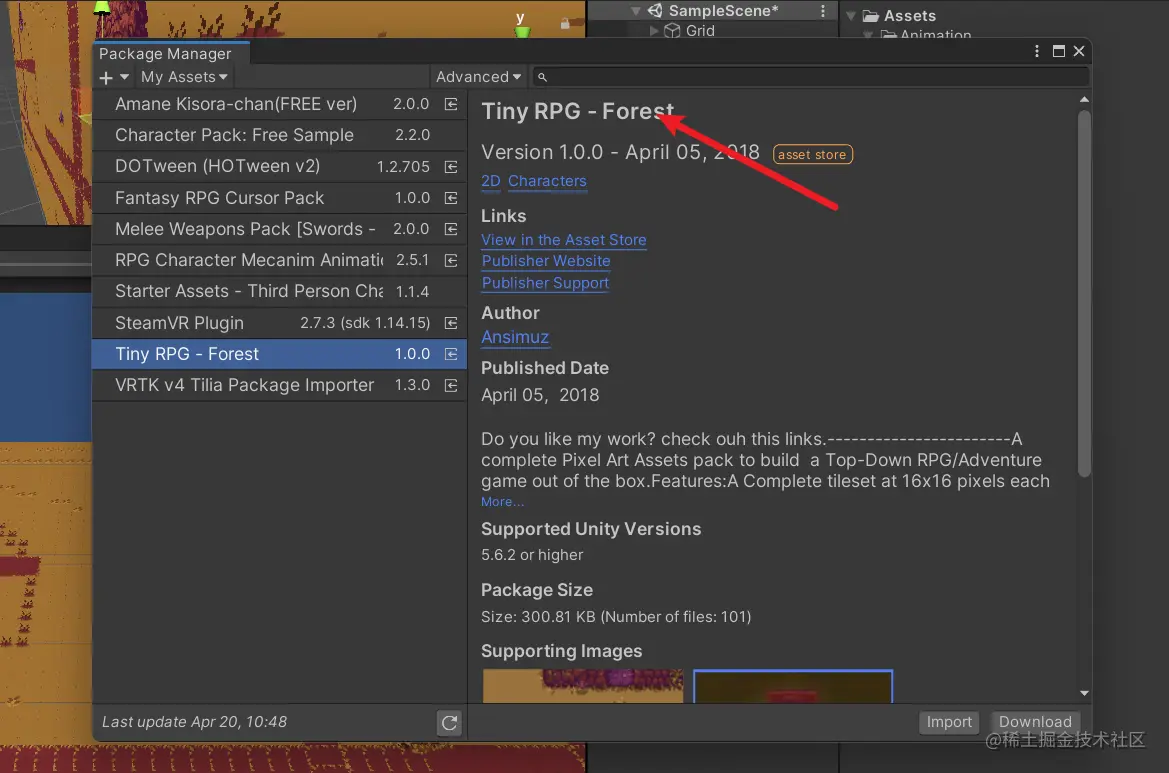Viewport: 1169px width, 773px height.
Task: Open the My Assets source dropdown
Action: 184,77
